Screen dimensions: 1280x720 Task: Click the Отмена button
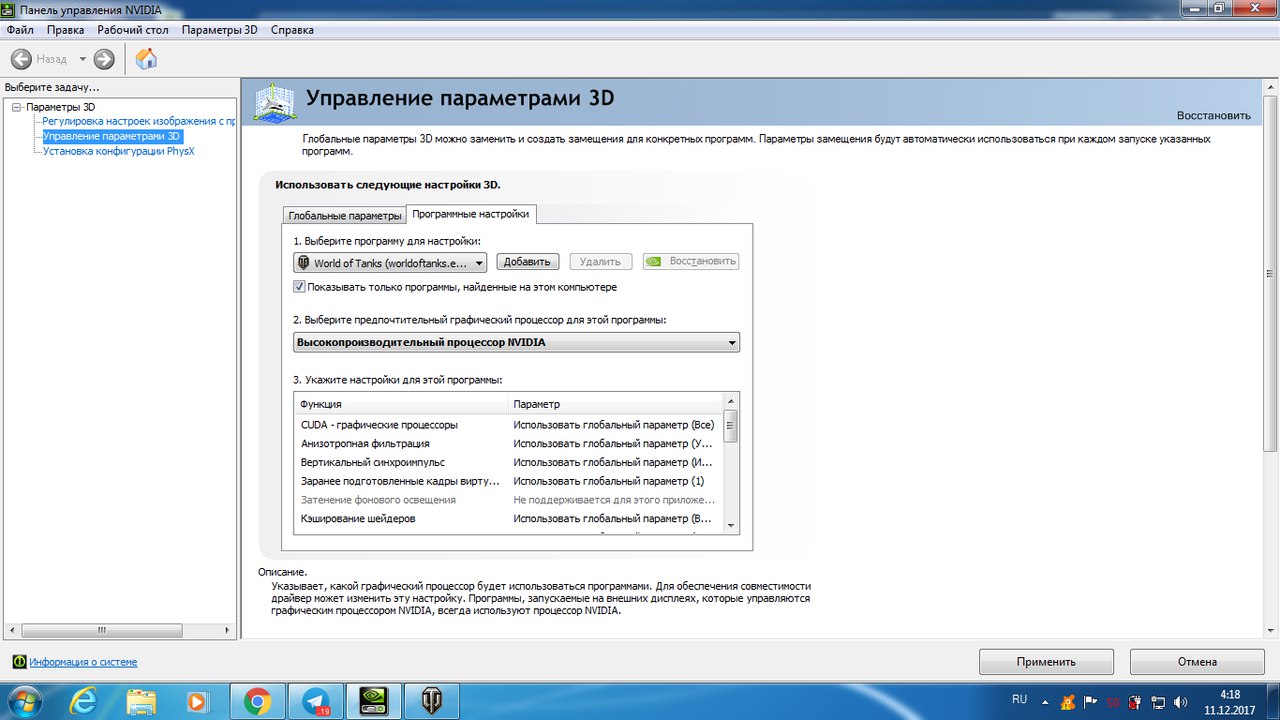click(x=1197, y=662)
